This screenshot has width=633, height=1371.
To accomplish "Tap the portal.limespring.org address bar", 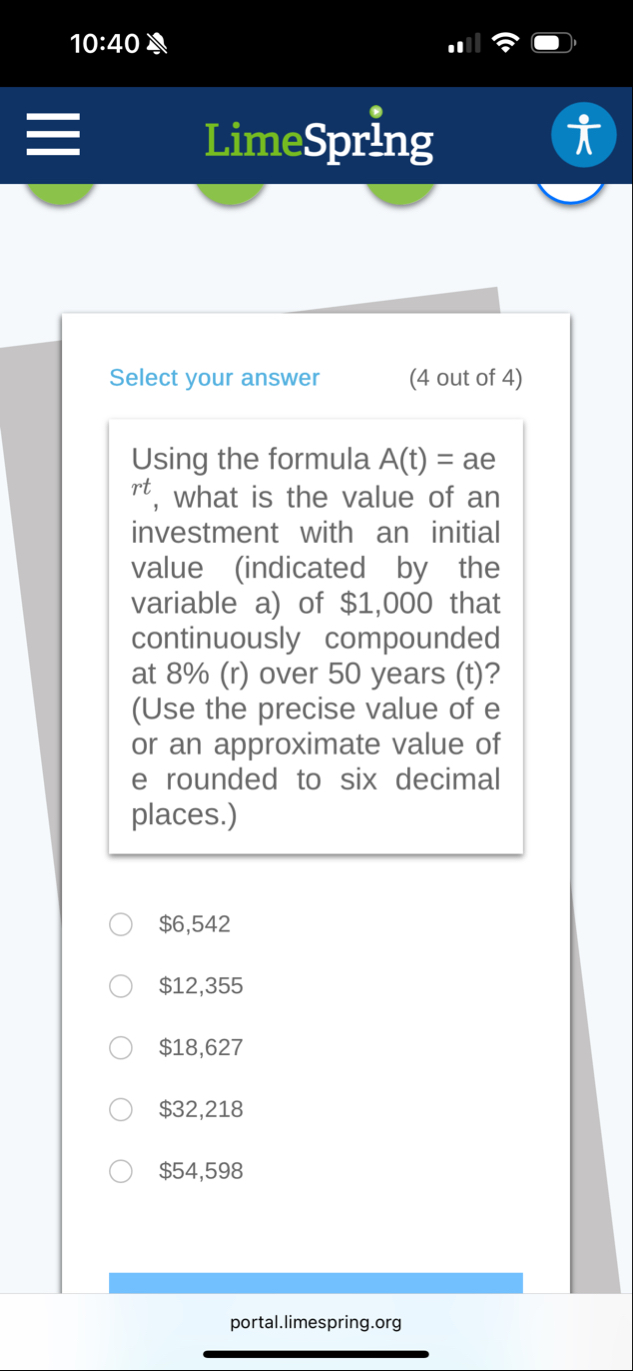I will [316, 1322].
